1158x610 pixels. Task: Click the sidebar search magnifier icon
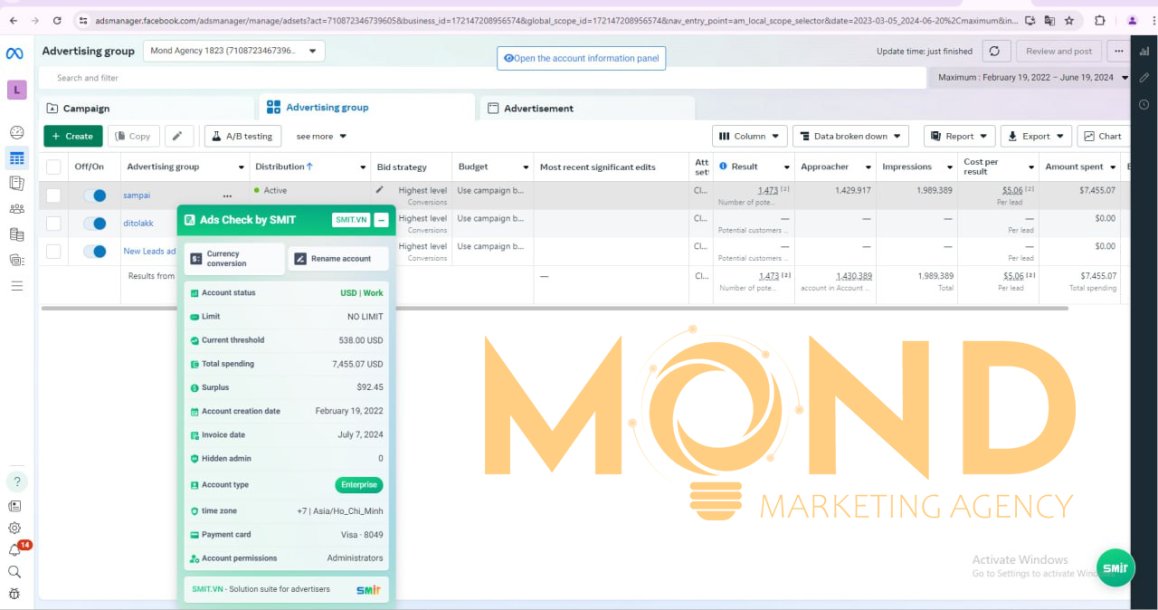click(x=15, y=572)
